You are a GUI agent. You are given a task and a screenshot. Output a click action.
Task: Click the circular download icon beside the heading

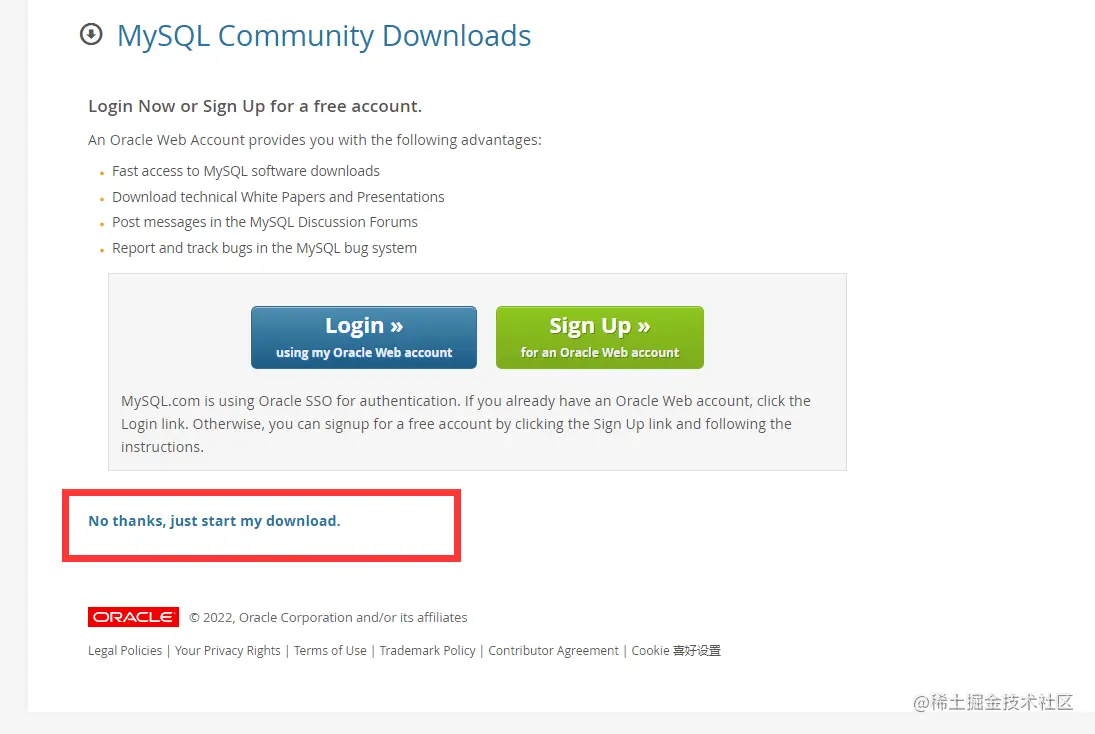(x=91, y=34)
